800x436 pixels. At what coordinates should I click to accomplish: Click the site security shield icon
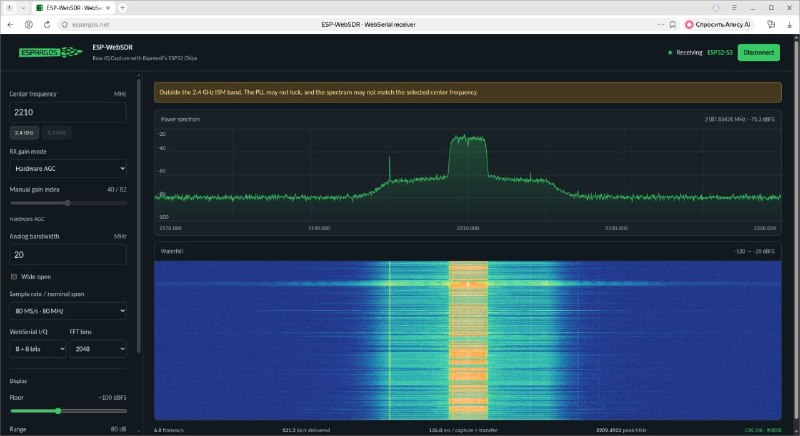click(64, 24)
